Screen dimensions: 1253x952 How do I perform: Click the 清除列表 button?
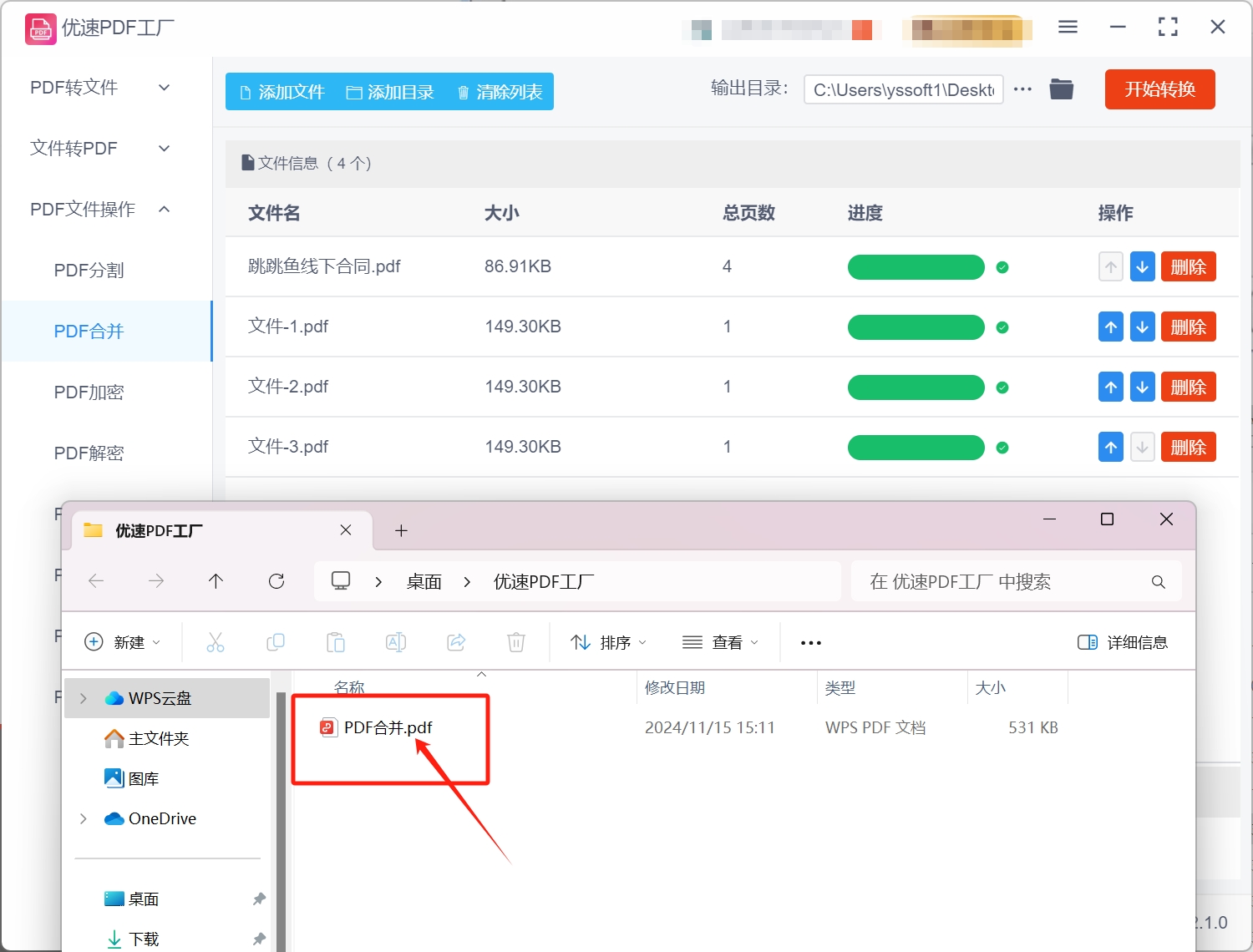500,92
